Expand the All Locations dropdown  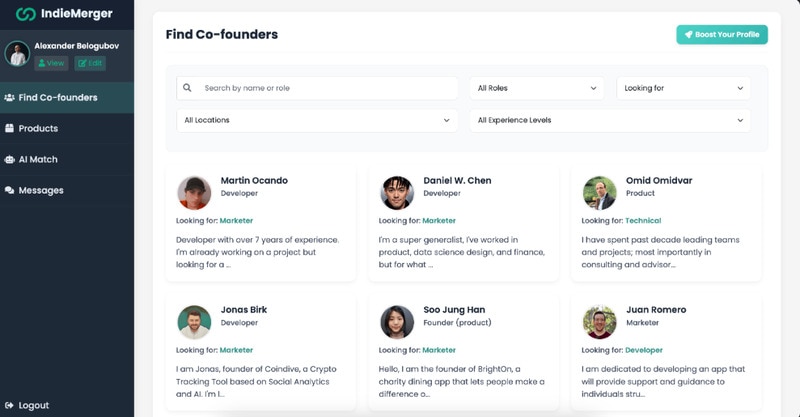pos(317,120)
